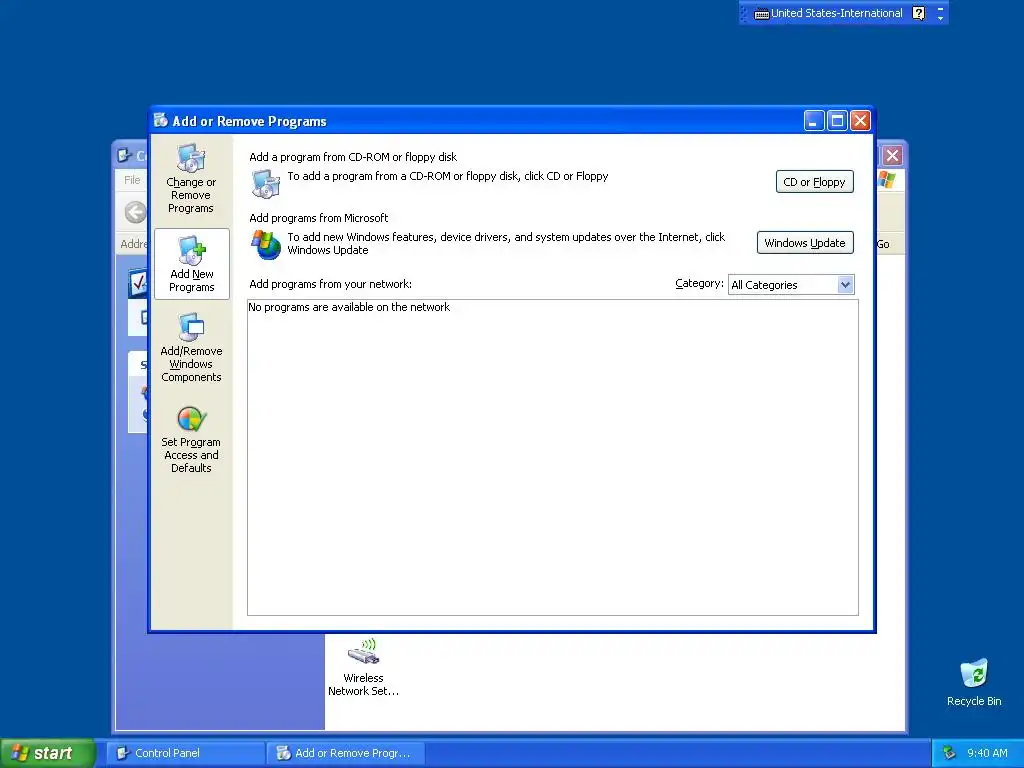Click the language bar help icon

pos(918,13)
